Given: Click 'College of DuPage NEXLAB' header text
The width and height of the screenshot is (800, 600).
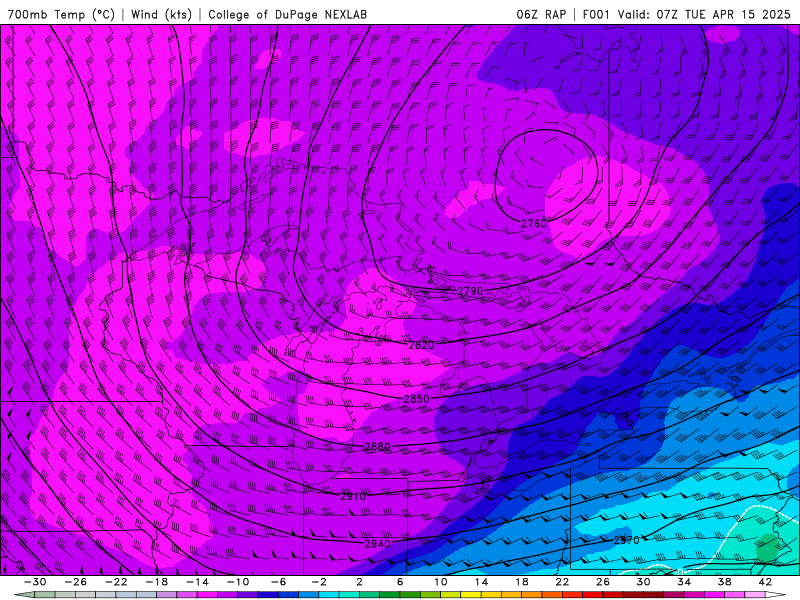Looking at the screenshot, I should point(287,14).
